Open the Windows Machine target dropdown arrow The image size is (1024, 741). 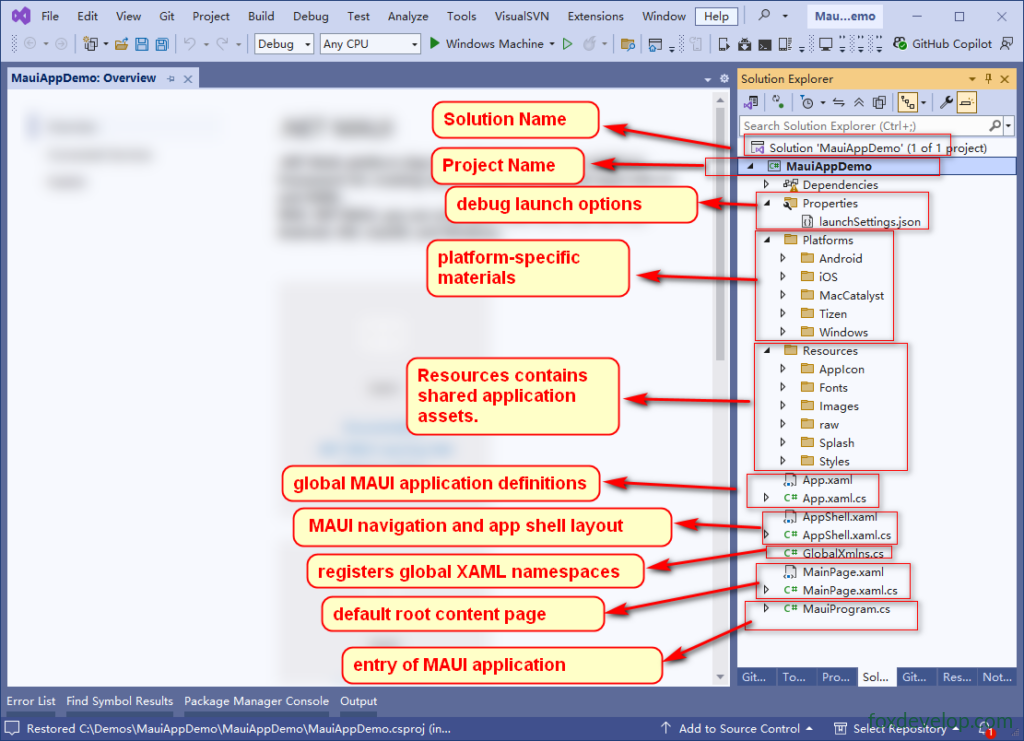coord(552,44)
